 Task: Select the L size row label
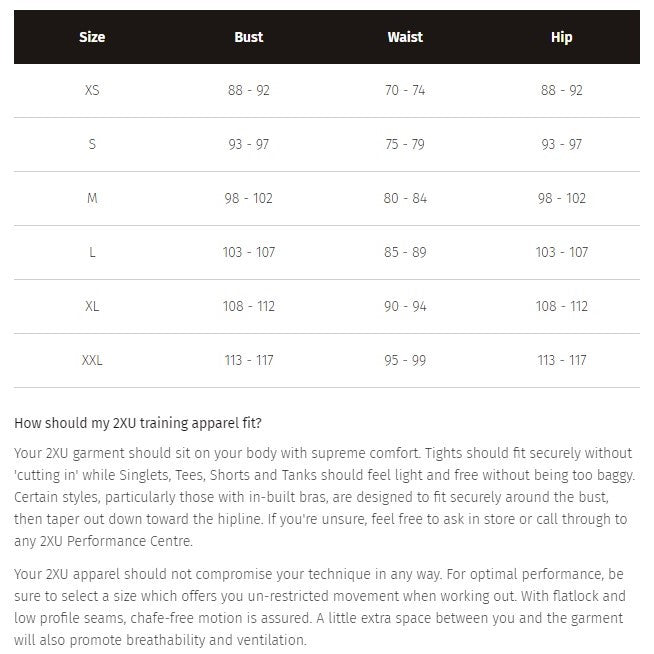[x=92, y=252]
